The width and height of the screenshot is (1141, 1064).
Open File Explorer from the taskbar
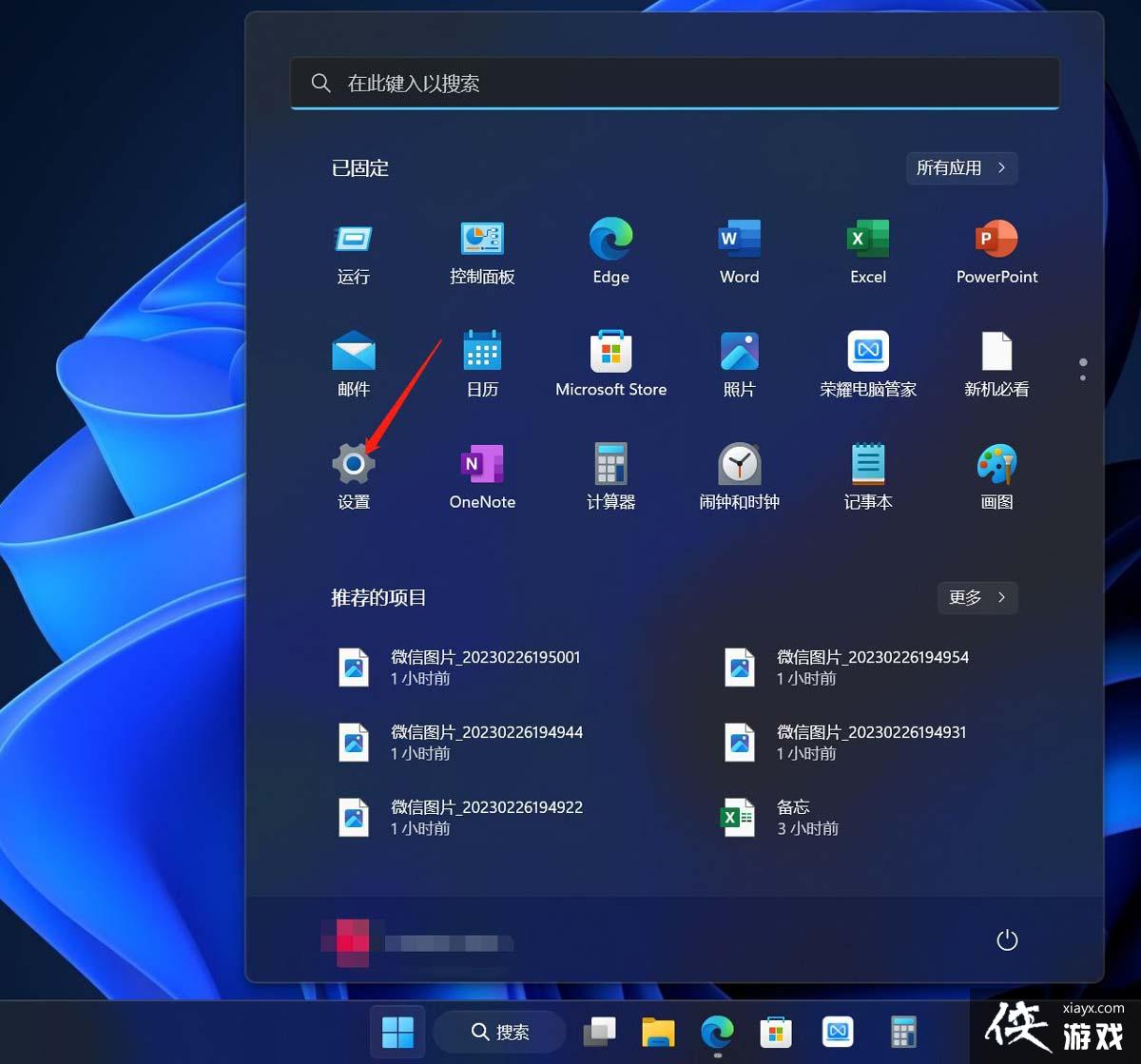[658, 1032]
